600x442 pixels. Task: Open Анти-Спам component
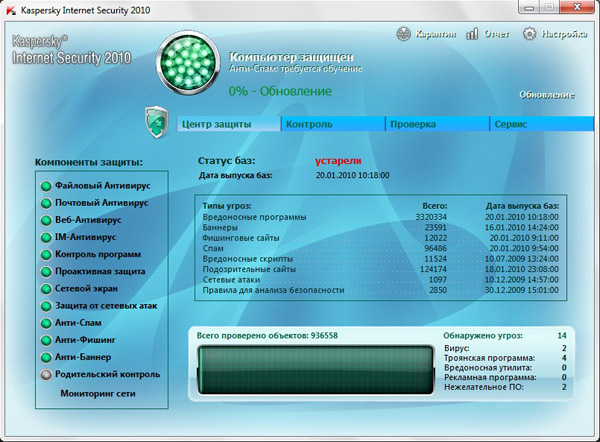(78, 323)
